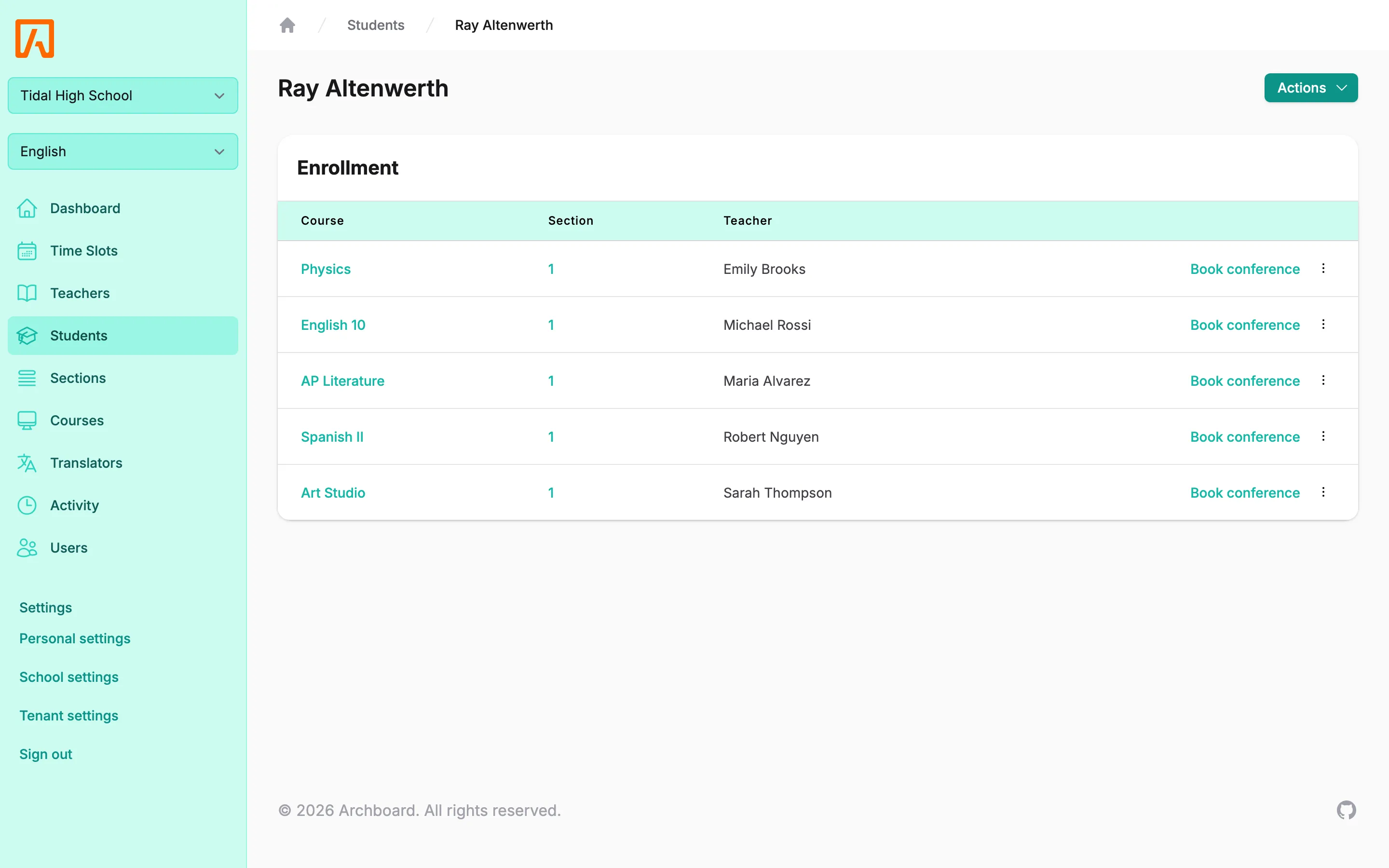This screenshot has width=1389, height=868.
Task: Click the Sections list icon
Action: [27, 379]
